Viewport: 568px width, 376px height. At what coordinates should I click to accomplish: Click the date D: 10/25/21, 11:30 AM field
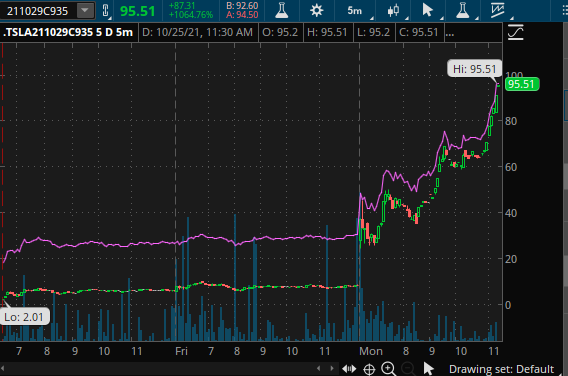[197, 33]
